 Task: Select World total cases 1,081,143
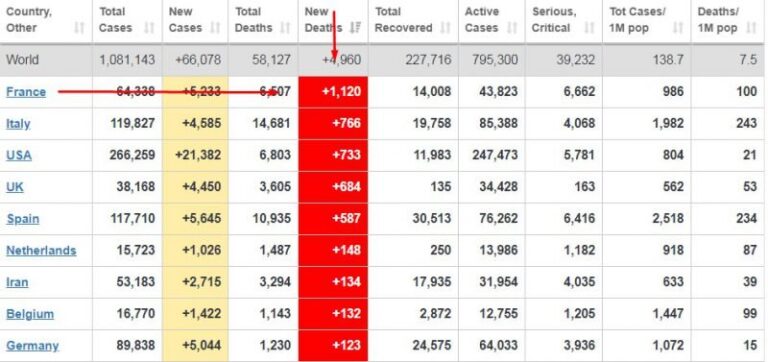127,60
